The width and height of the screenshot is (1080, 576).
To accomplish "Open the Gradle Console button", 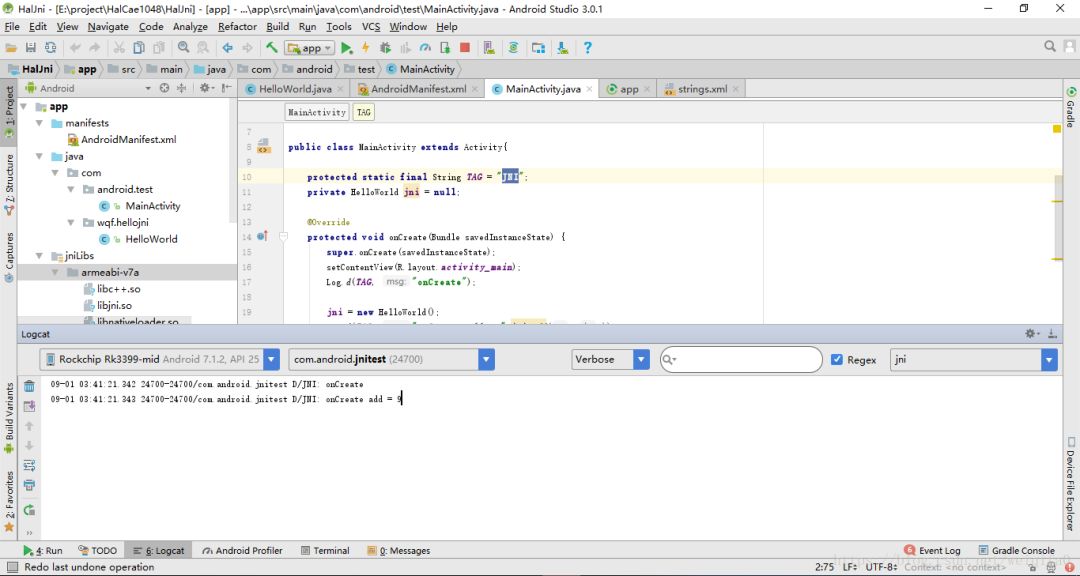I will [x=1015, y=551].
